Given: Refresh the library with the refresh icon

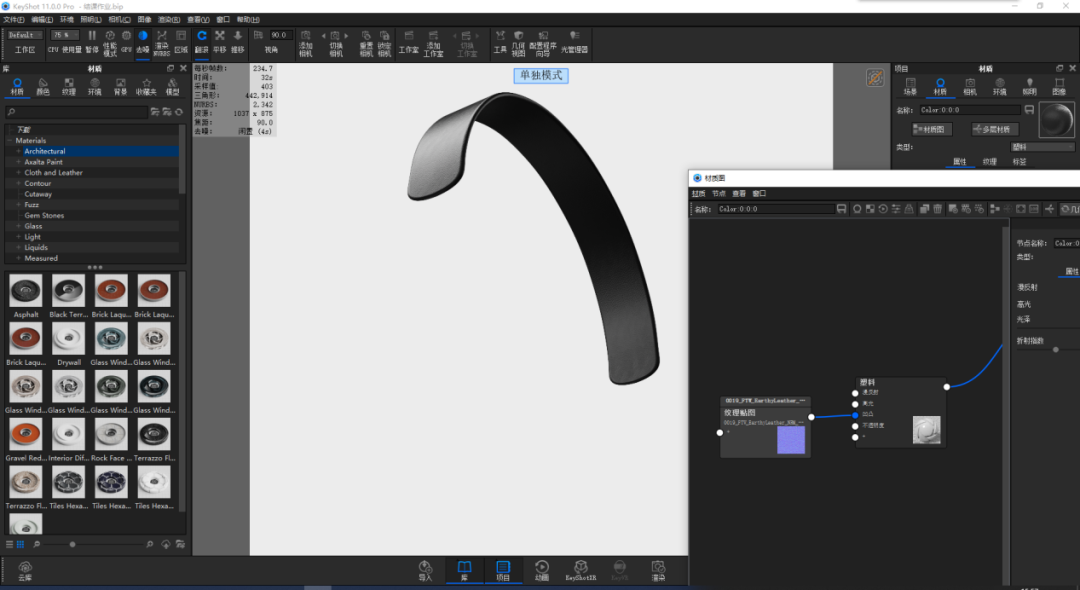Looking at the screenshot, I should (179, 112).
